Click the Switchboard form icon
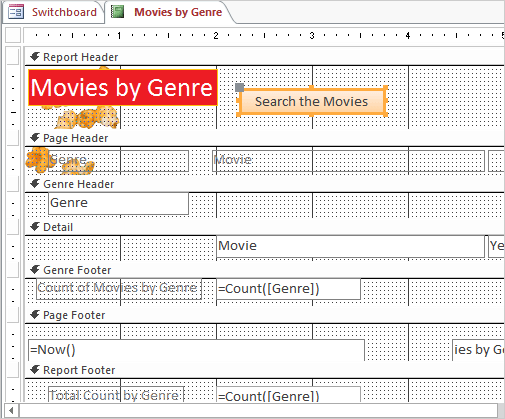This screenshot has height=419, width=505. (16, 12)
